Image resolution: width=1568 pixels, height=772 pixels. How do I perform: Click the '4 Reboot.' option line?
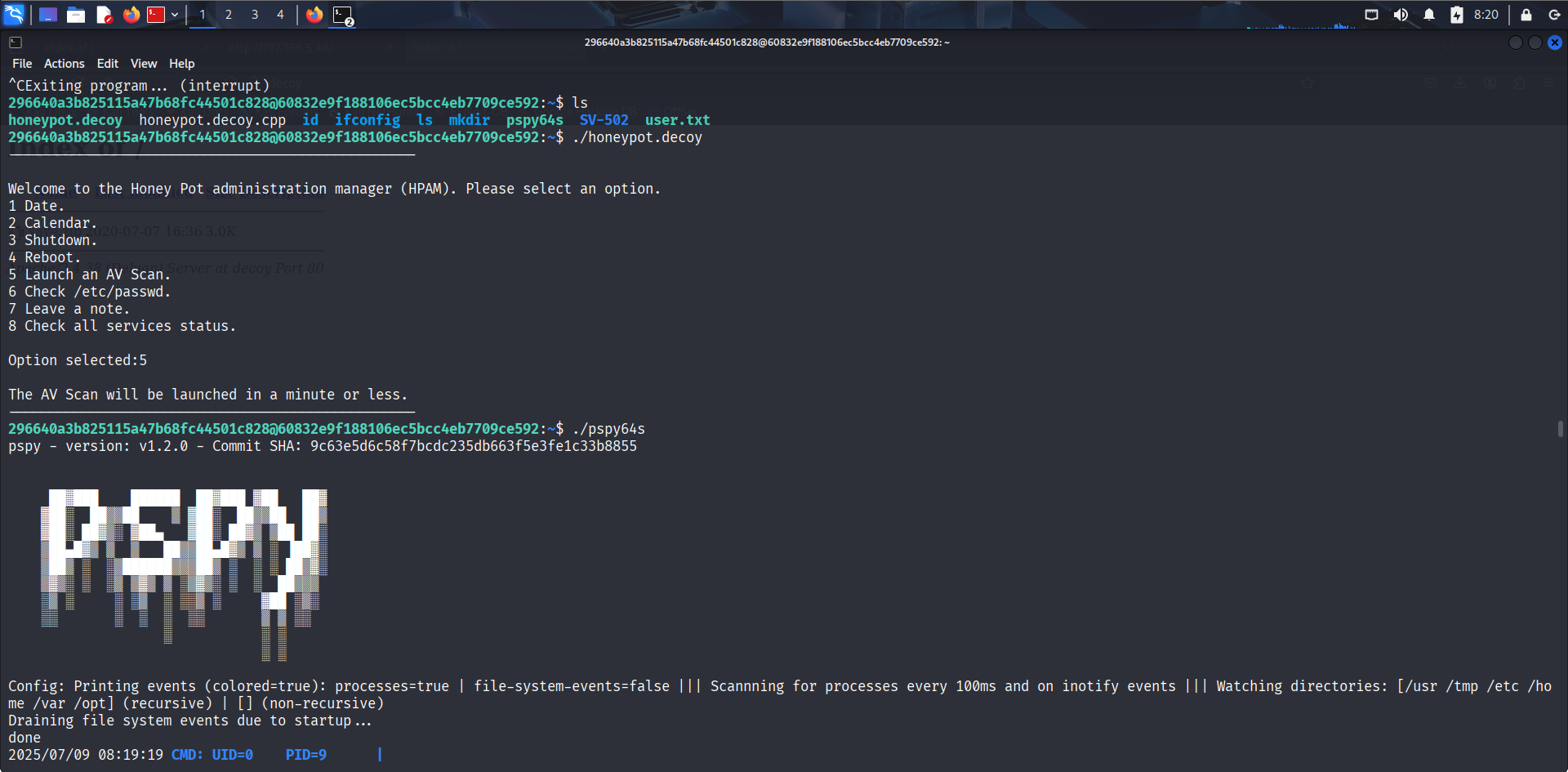tap(45, 257)
